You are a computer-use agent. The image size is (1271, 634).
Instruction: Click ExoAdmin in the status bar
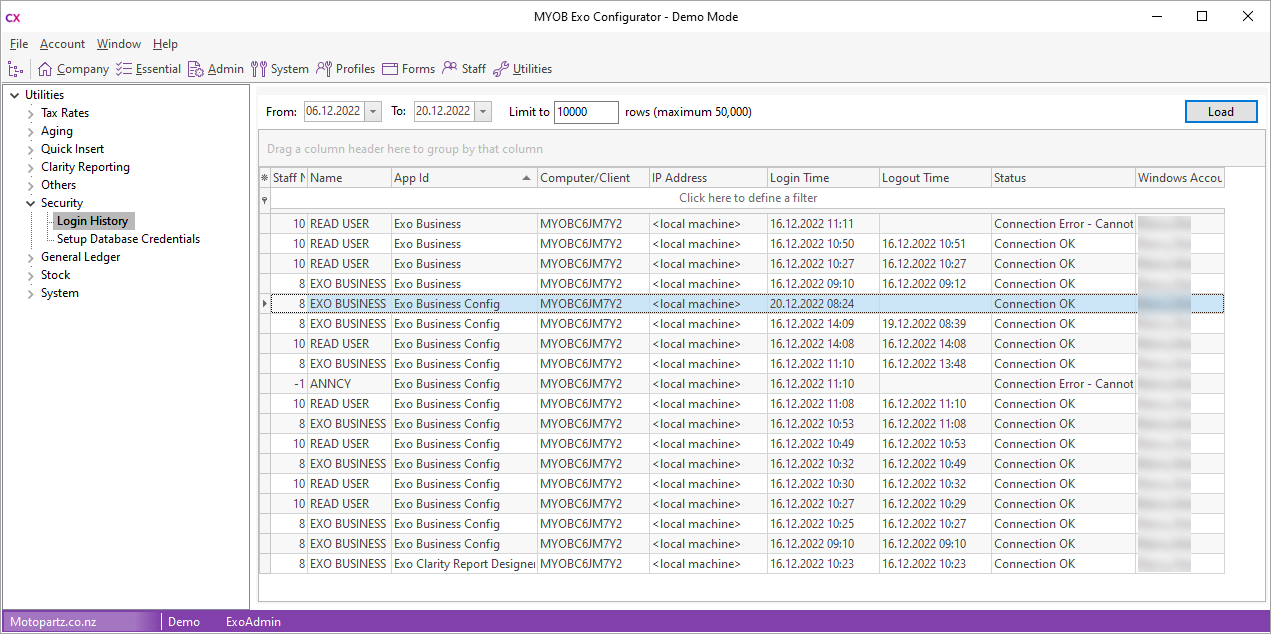click(253, 622)
